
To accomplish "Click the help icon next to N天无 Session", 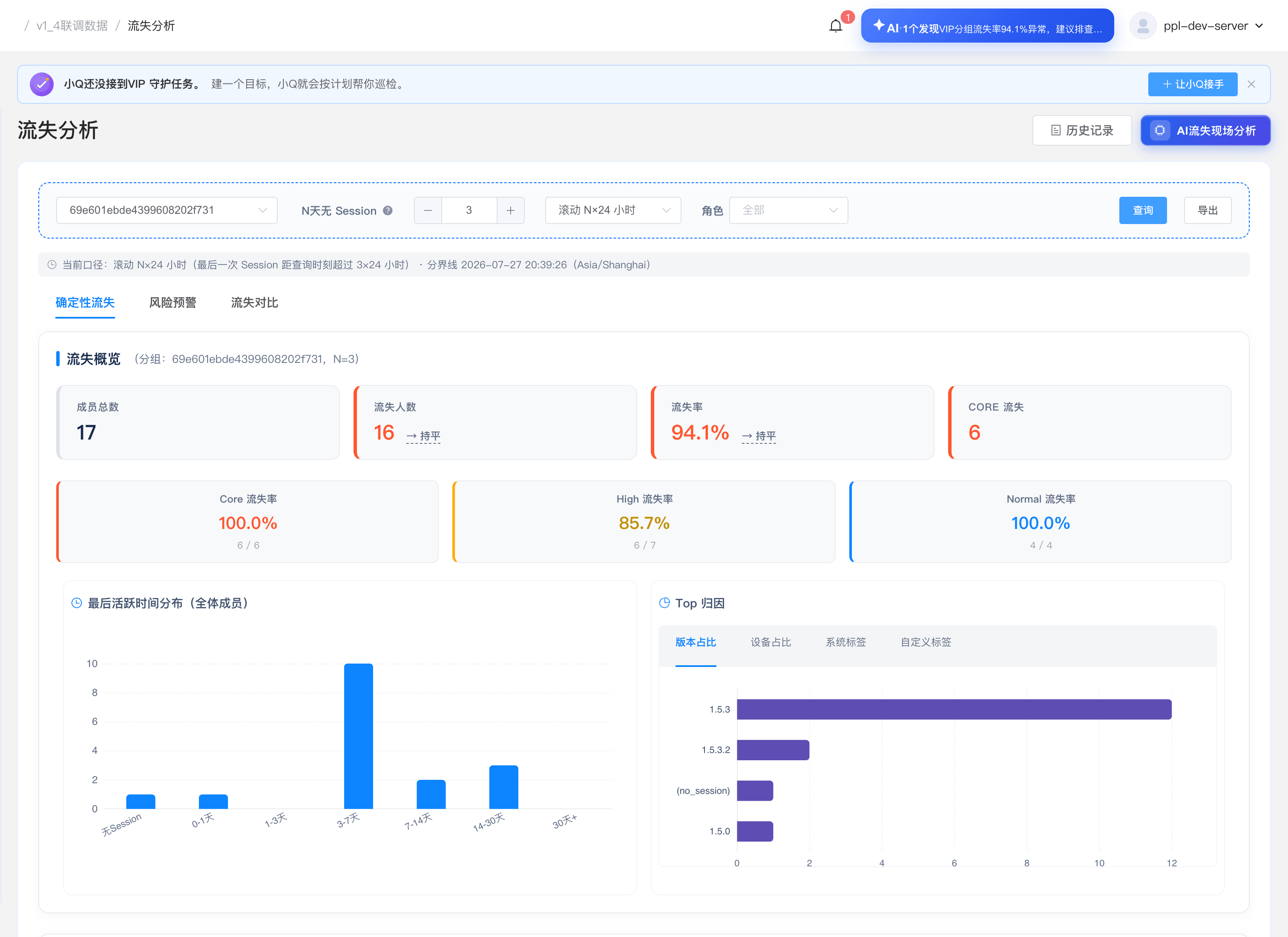I will point(388,211).
